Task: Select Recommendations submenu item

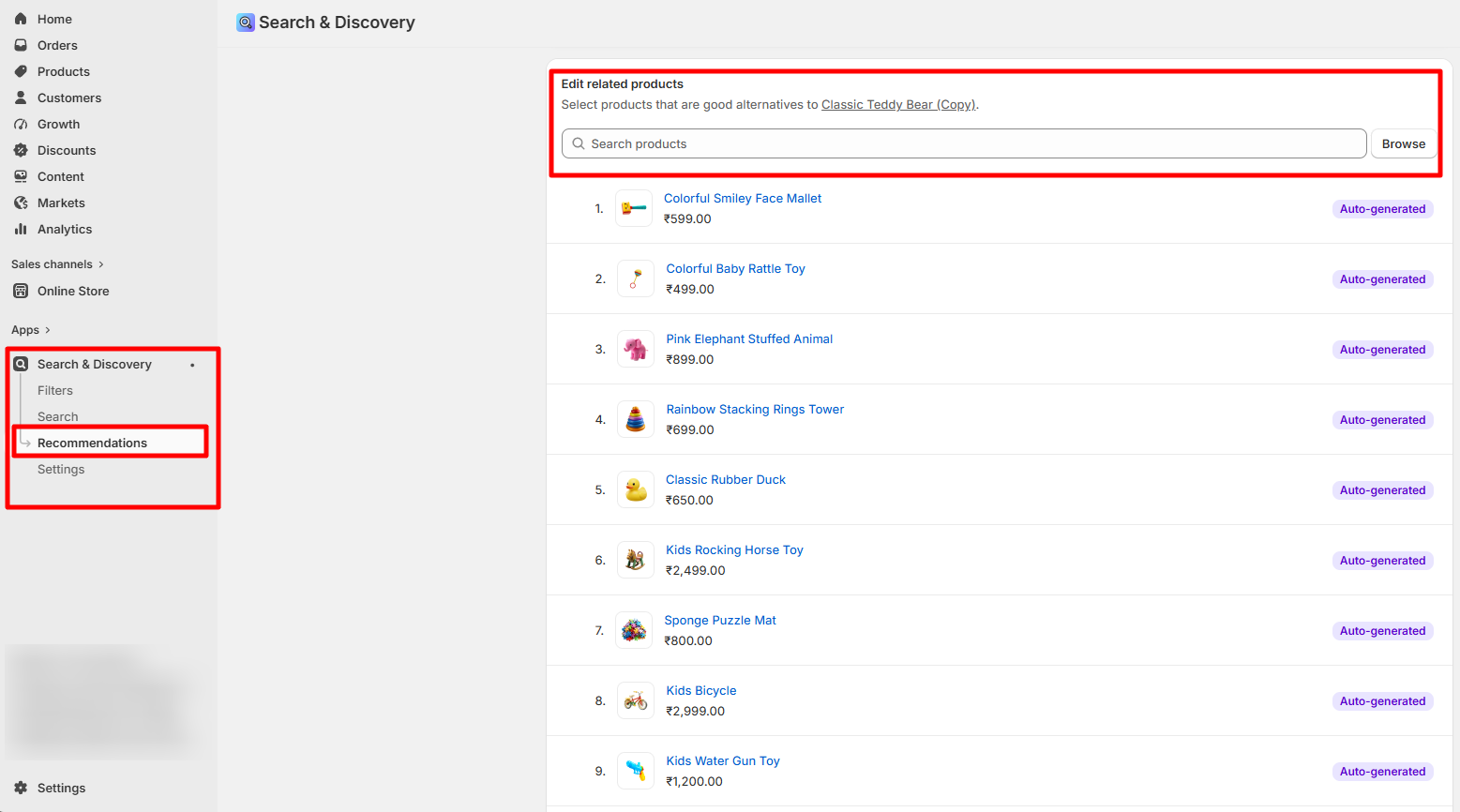Action: point(92,443)
